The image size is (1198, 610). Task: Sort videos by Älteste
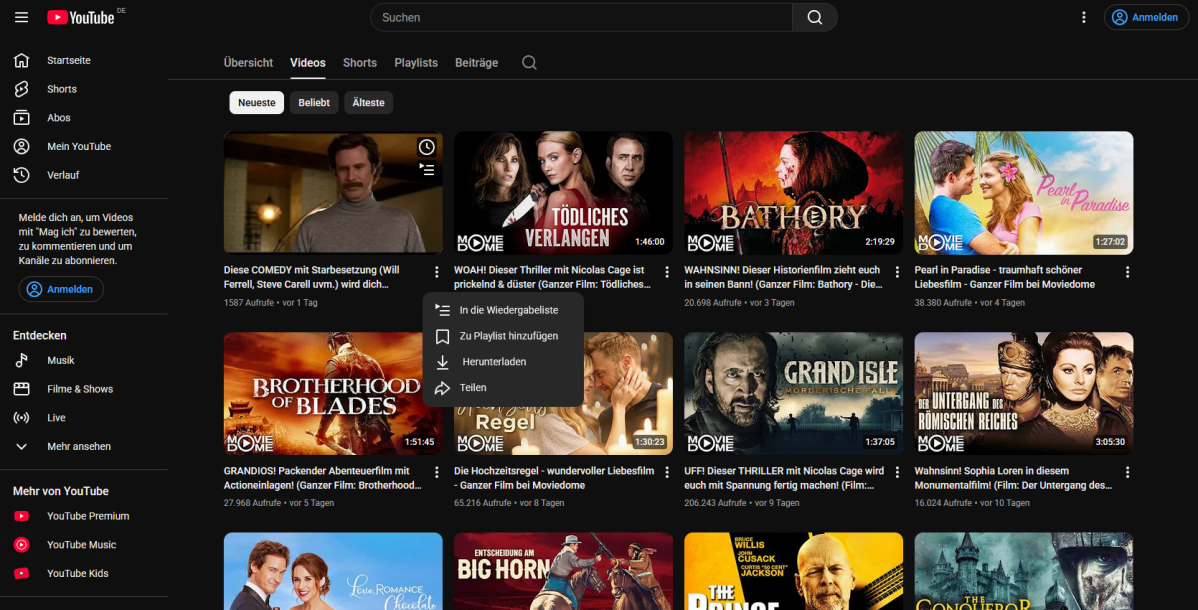pos(368,102)
